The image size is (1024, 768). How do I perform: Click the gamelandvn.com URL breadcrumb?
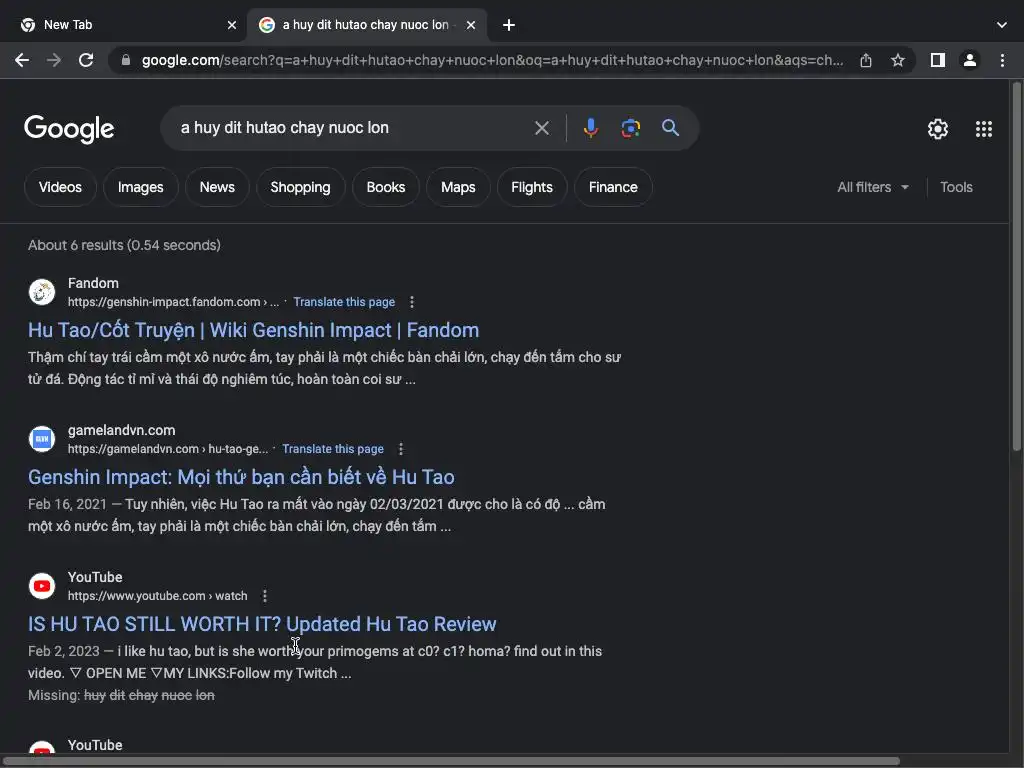point(168,449)
